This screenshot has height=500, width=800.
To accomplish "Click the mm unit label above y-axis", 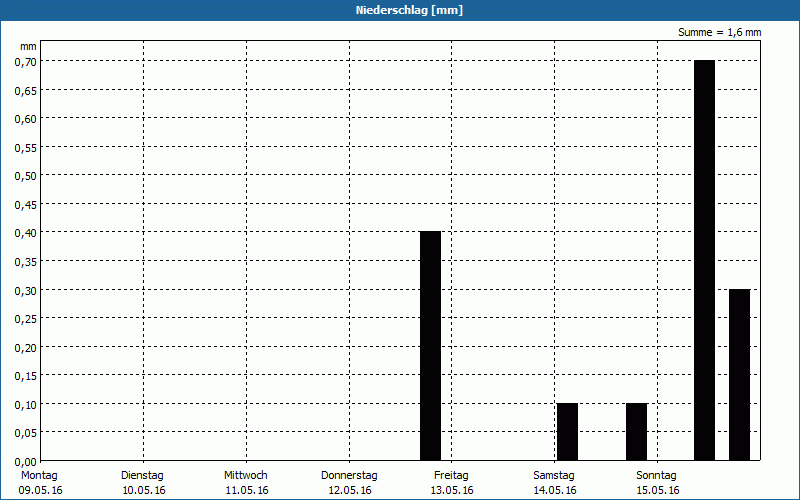I will 29,46.
